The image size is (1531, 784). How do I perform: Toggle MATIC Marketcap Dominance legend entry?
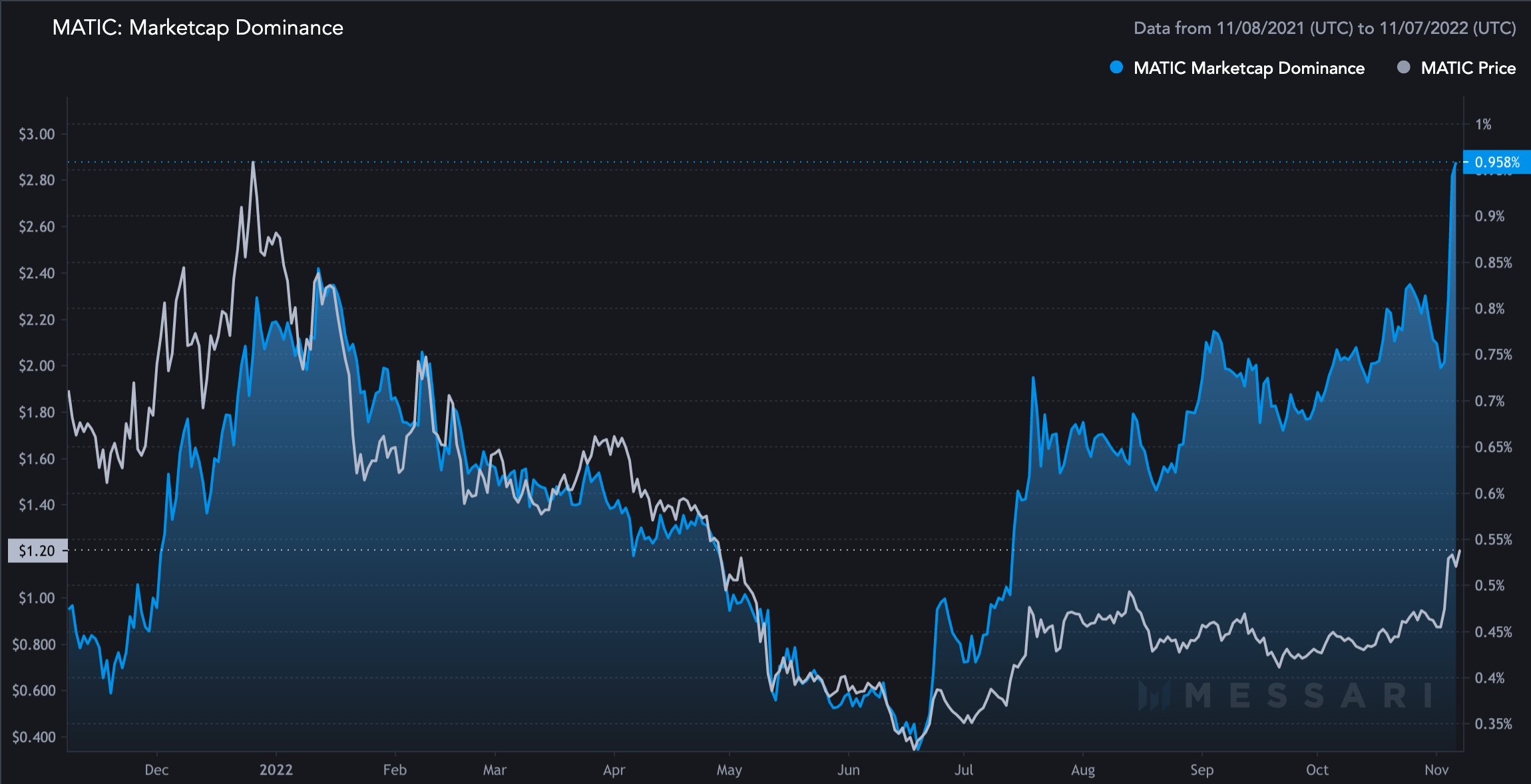1237,68
